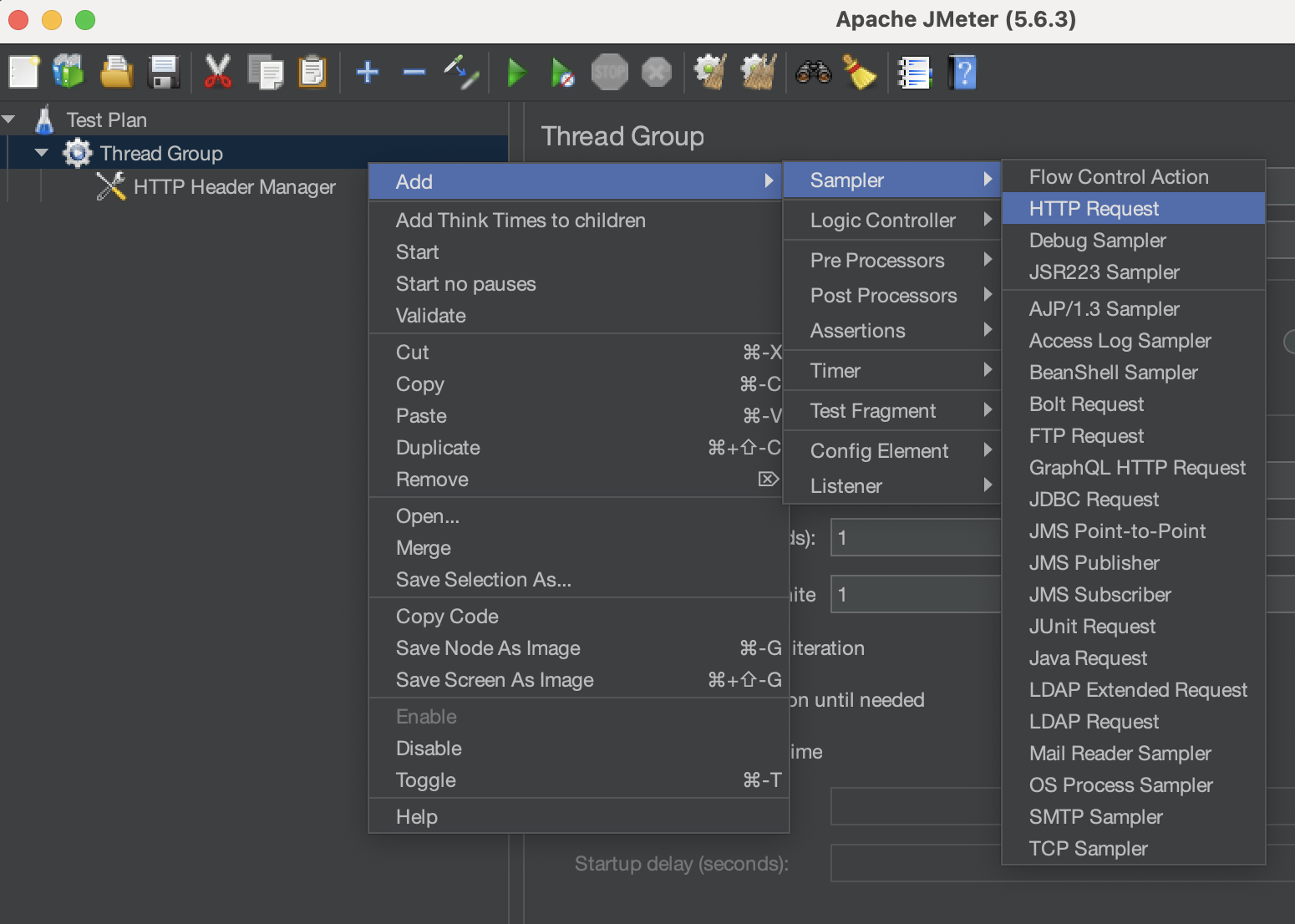Image resolution: width=1295 pixels, height=924 pixels.
Task: Click the Shutdown cross icon
Action: tap(657, 73)
